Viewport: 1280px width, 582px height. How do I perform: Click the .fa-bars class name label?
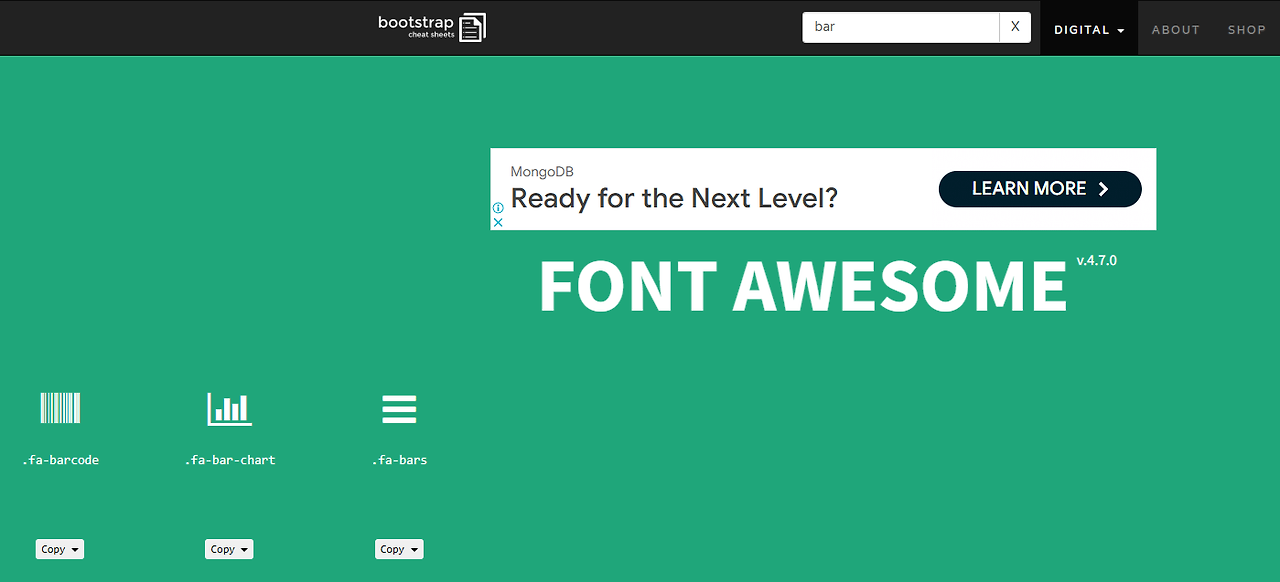399,459
